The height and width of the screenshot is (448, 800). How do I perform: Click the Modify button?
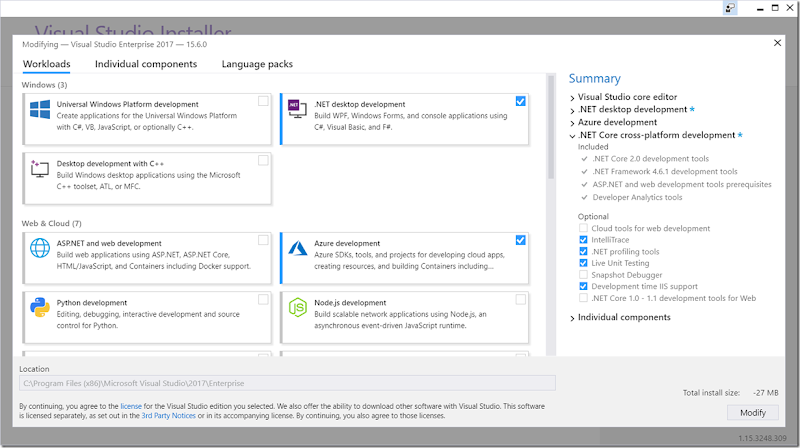[x=753, y=412]
